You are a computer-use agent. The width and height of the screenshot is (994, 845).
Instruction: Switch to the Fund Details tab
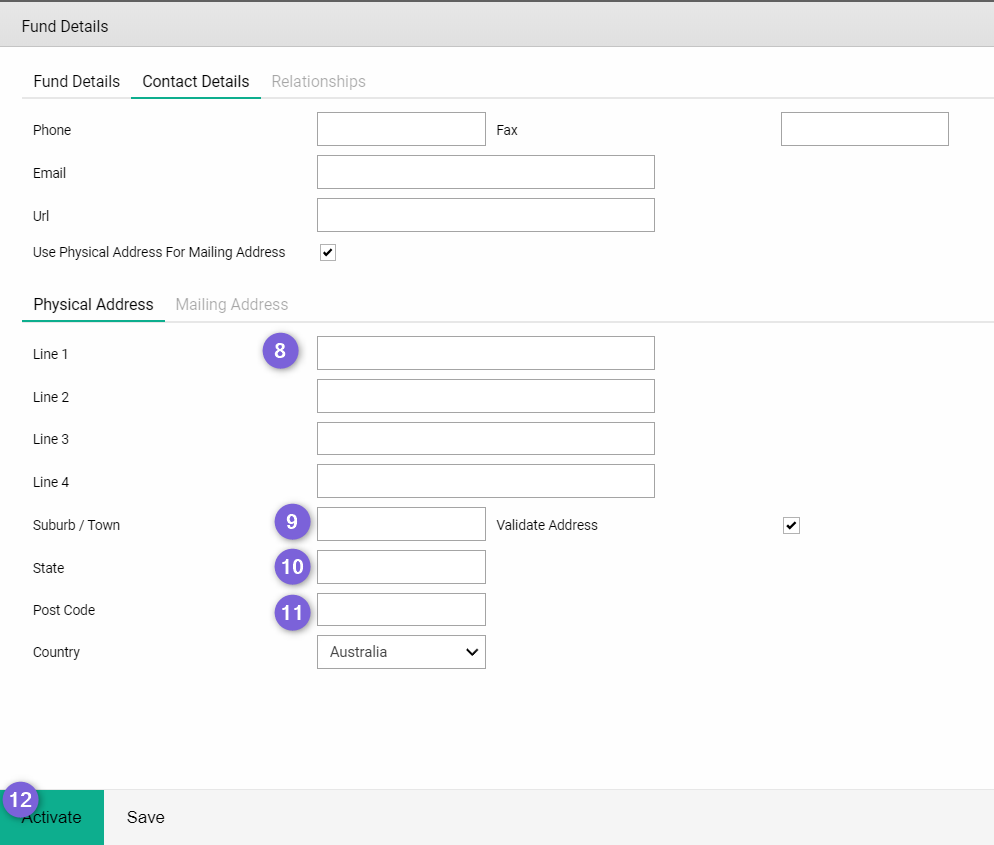coord(76,82)
